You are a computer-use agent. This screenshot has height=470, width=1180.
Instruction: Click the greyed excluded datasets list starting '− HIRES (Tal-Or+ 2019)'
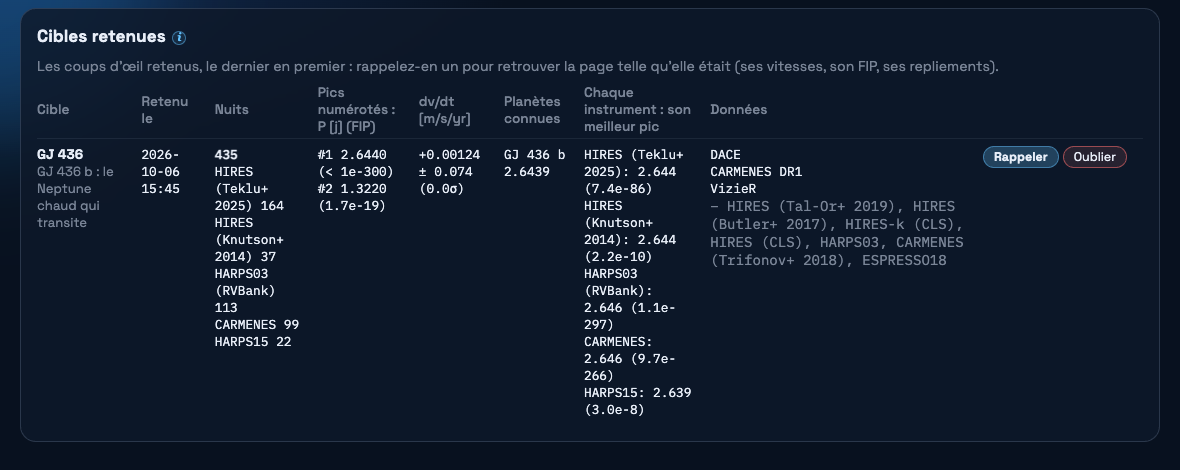pyautogui.click(x=837, y=233)
